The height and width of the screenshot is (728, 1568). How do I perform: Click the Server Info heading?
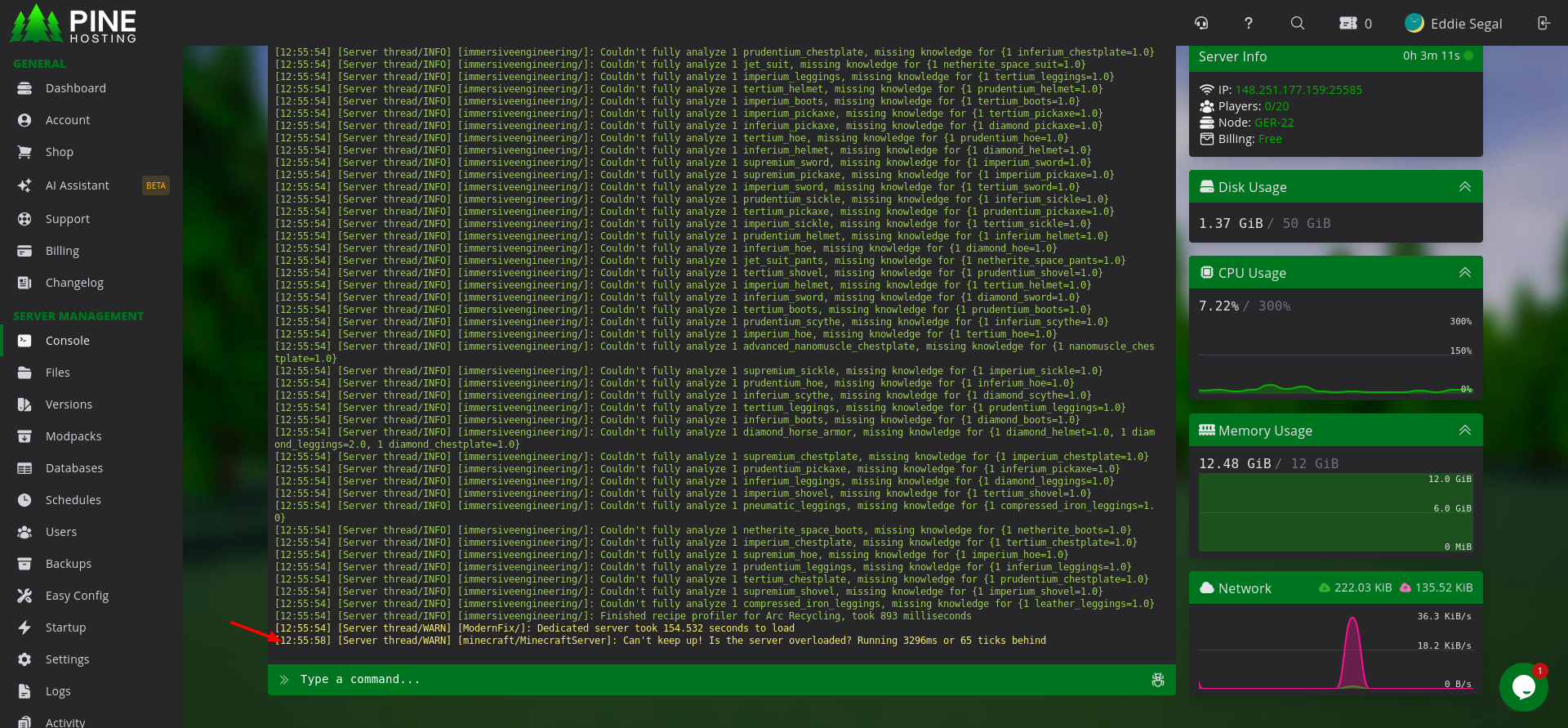(x=1232, y=56)
